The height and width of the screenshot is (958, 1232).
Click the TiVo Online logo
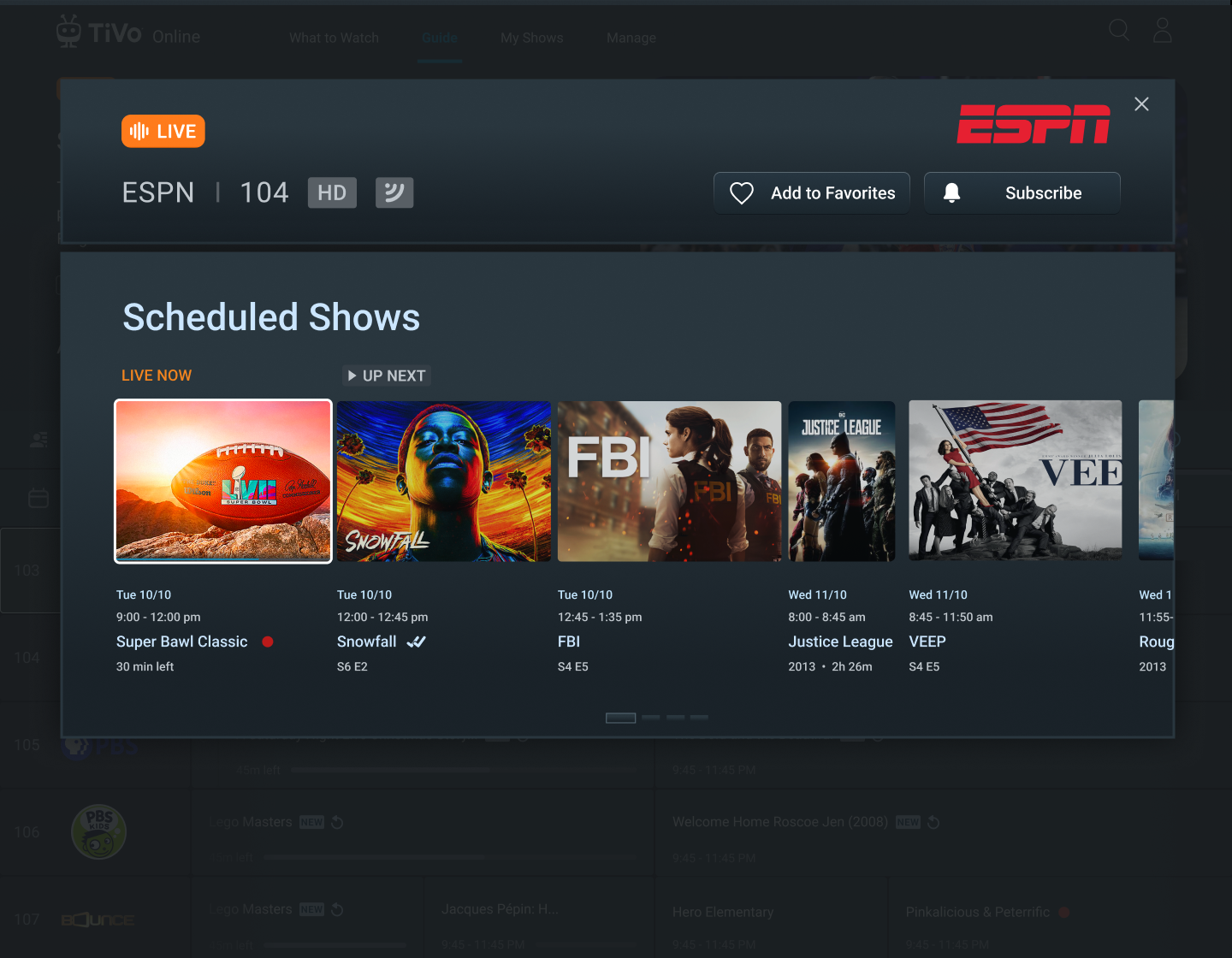128,33
